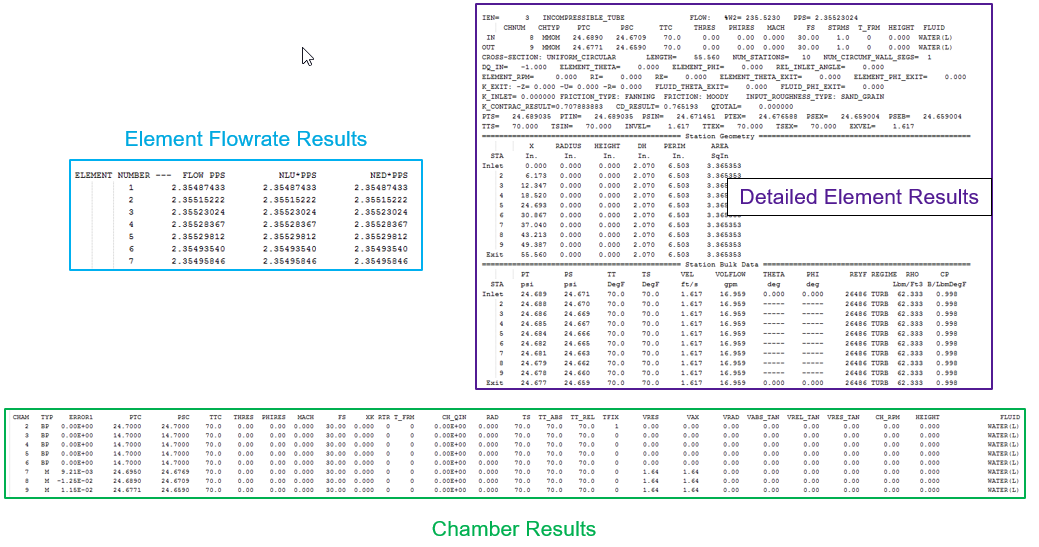1039x547 pixels.
Task: Click the 'VOLFLOW' column header
Action: pos(732,272)
